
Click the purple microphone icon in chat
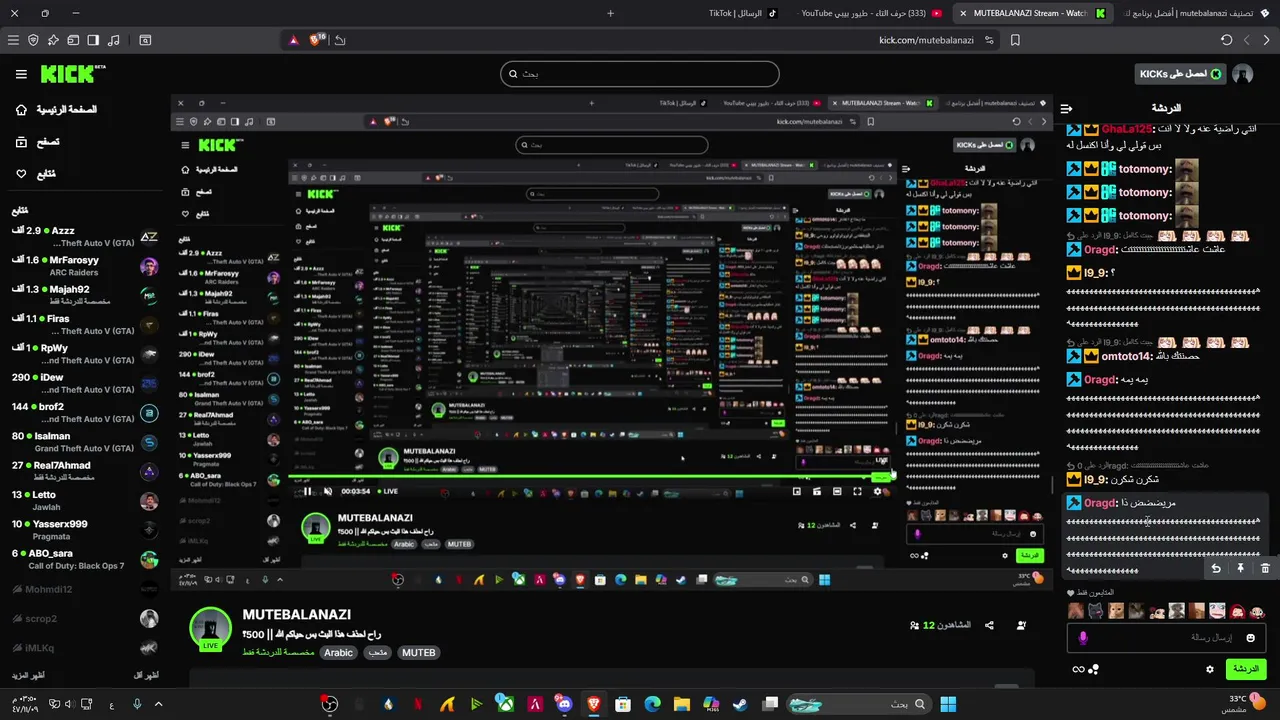click(1082, 638)
